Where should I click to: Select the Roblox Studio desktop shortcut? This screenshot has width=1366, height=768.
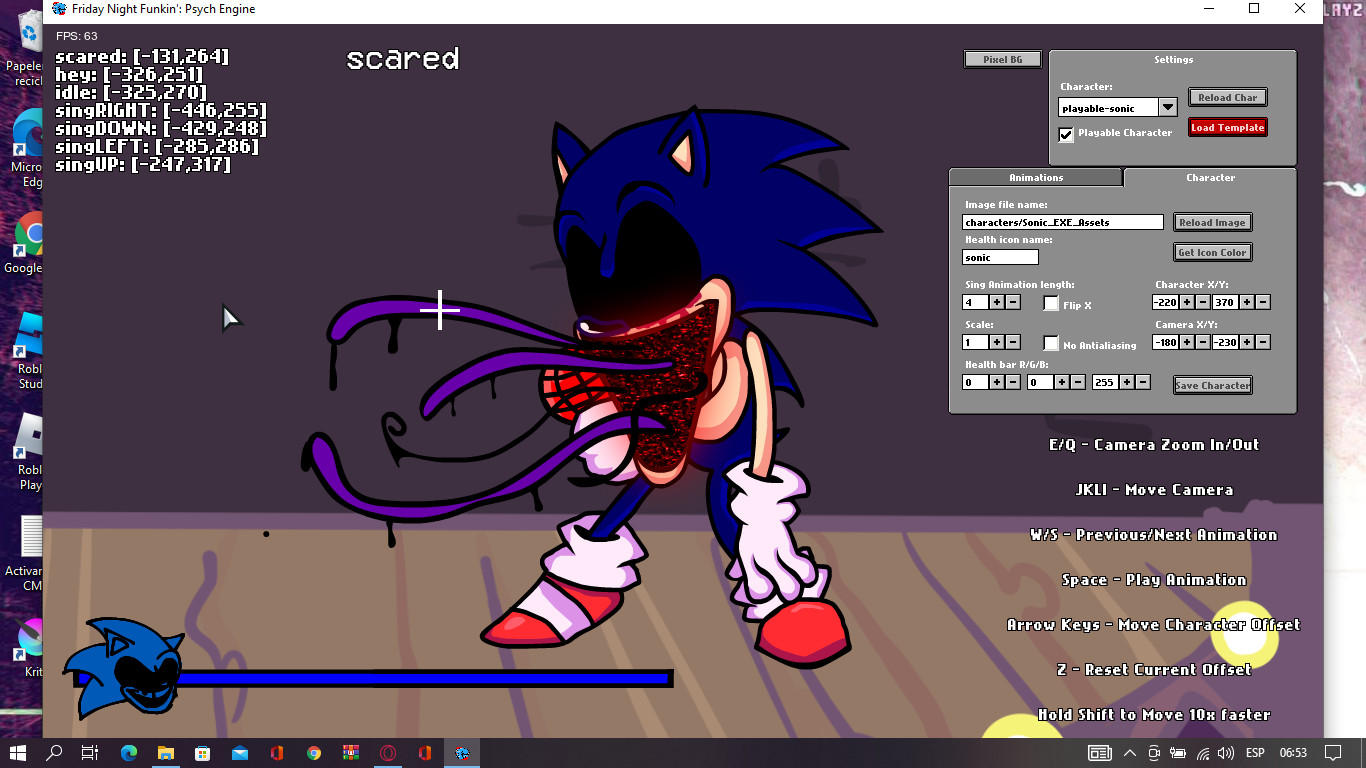[x=29, y=350]
